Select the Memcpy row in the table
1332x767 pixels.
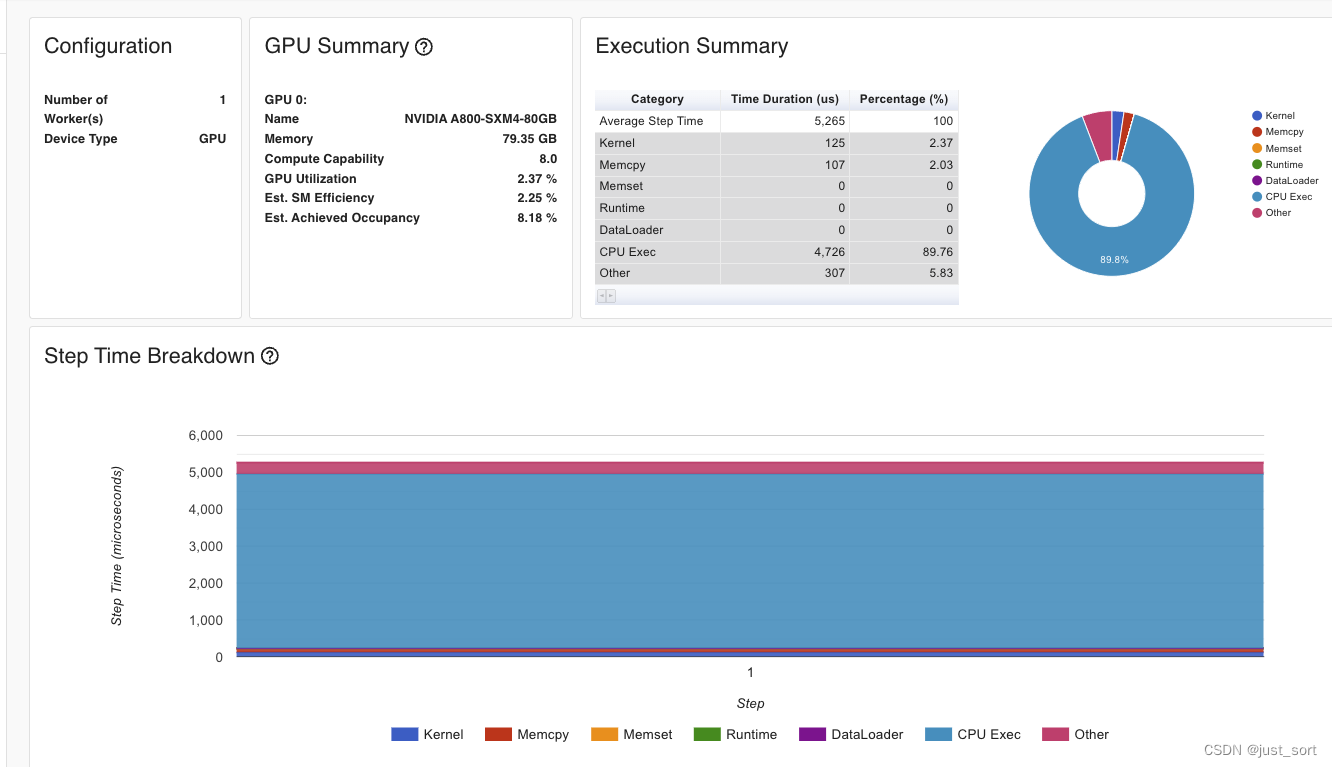coord(776,165)
